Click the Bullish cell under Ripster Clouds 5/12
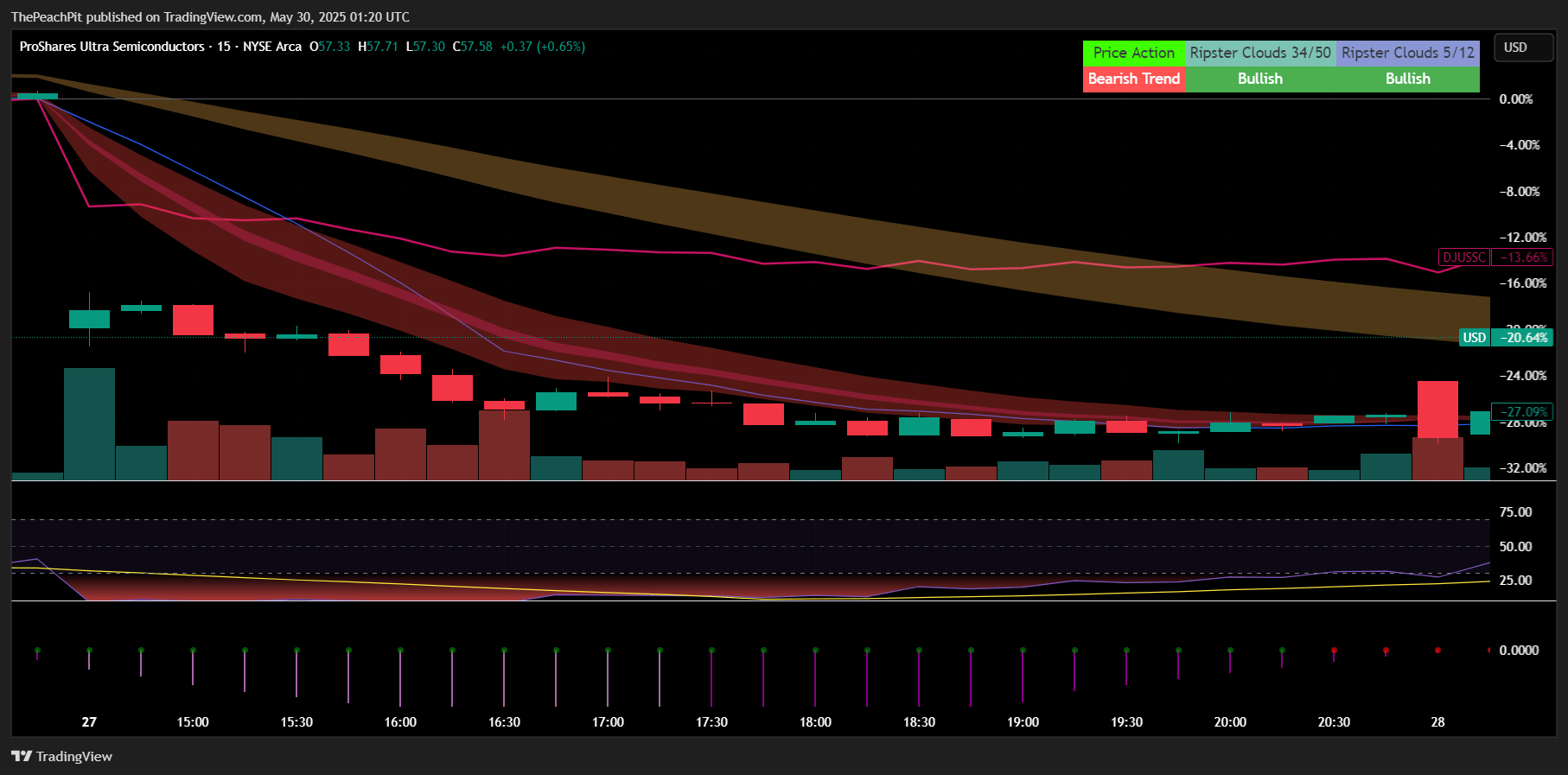Image resolution: width=1568 pixels, height=775 pixels. [x=1408, y=79]
